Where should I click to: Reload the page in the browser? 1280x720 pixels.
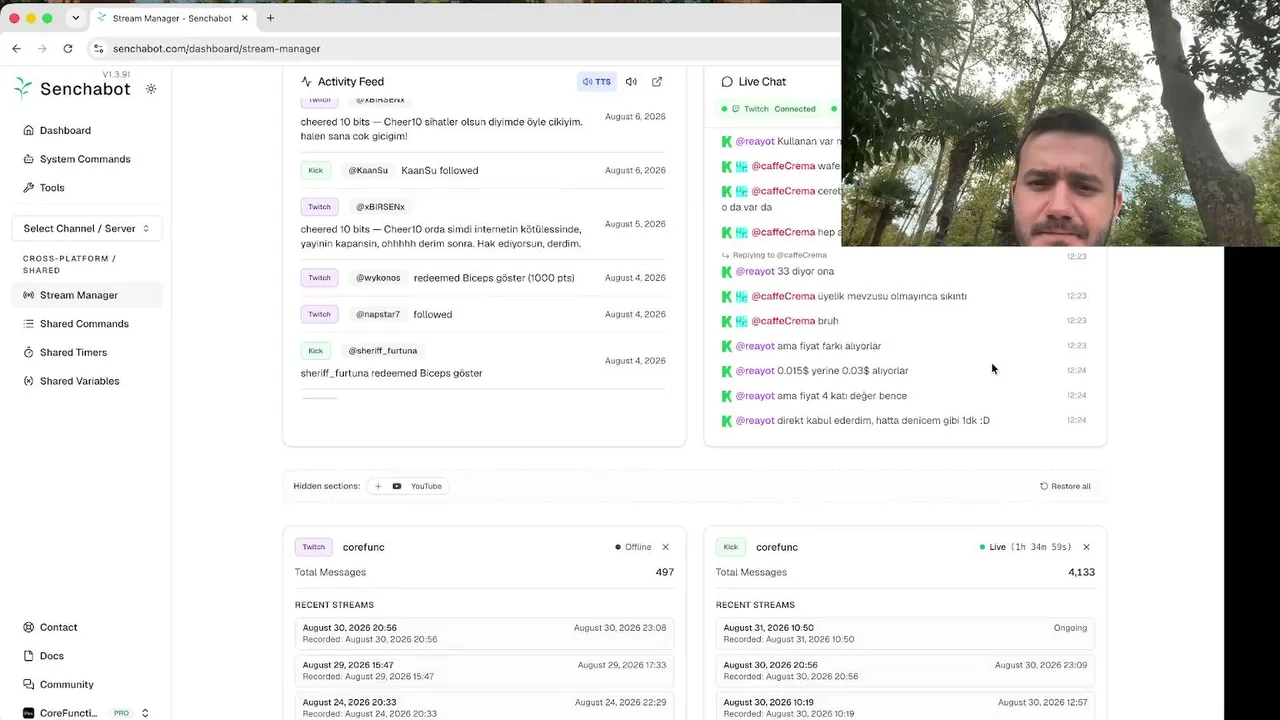pos(67,48)
